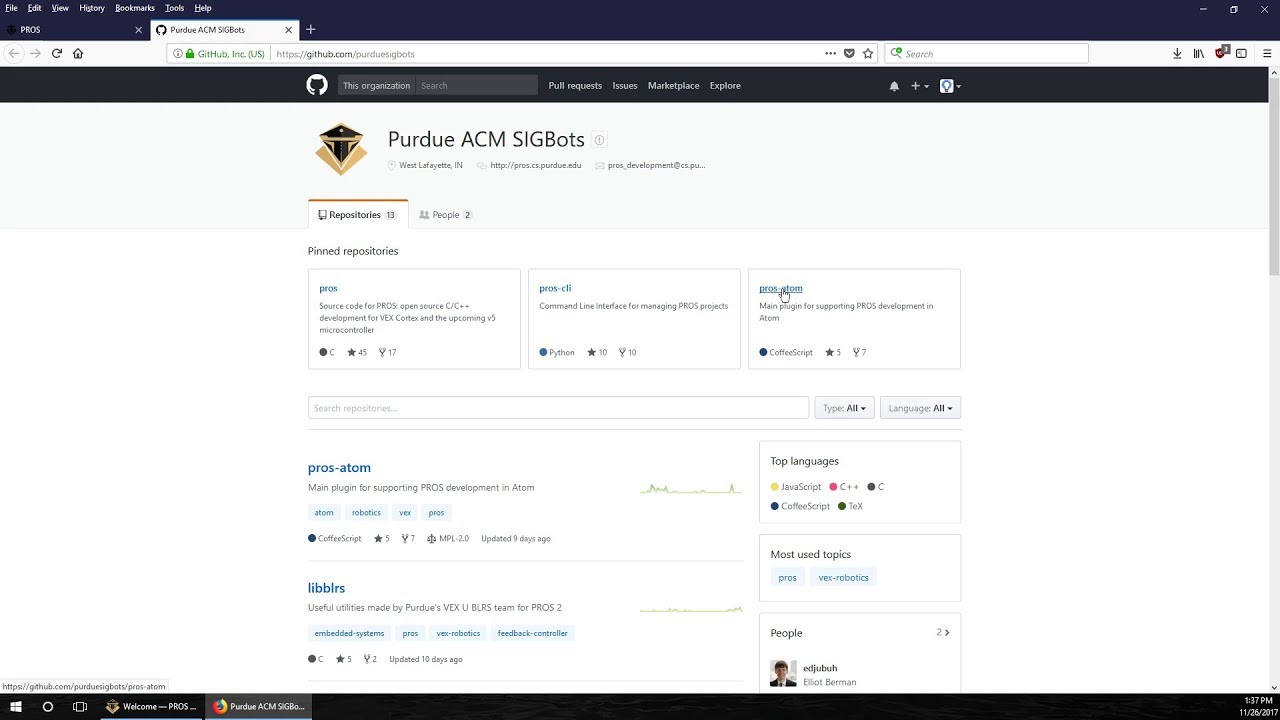This screenshot has height=720, width=1280.
Task: Click the Search repositories field
Action: [558, 408]
